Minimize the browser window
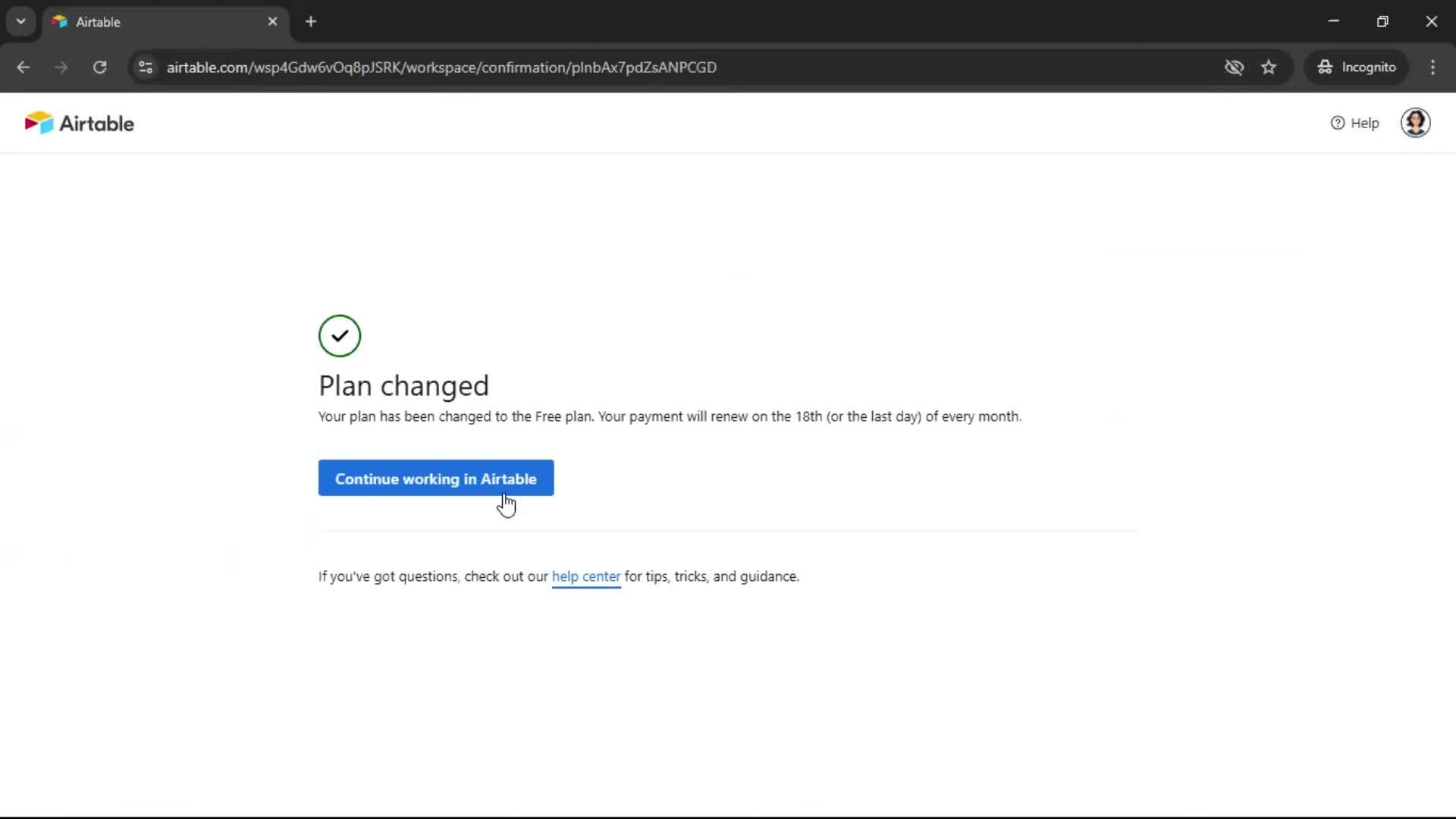Screen dimensions: 1456x819 click(1334, 21)
